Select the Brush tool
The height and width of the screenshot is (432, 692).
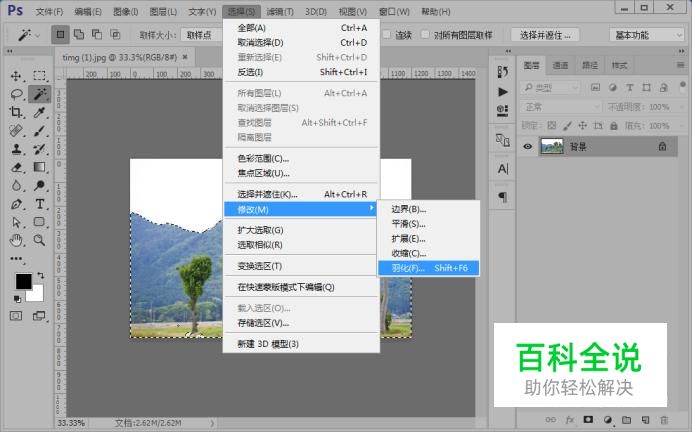[39, 131]
